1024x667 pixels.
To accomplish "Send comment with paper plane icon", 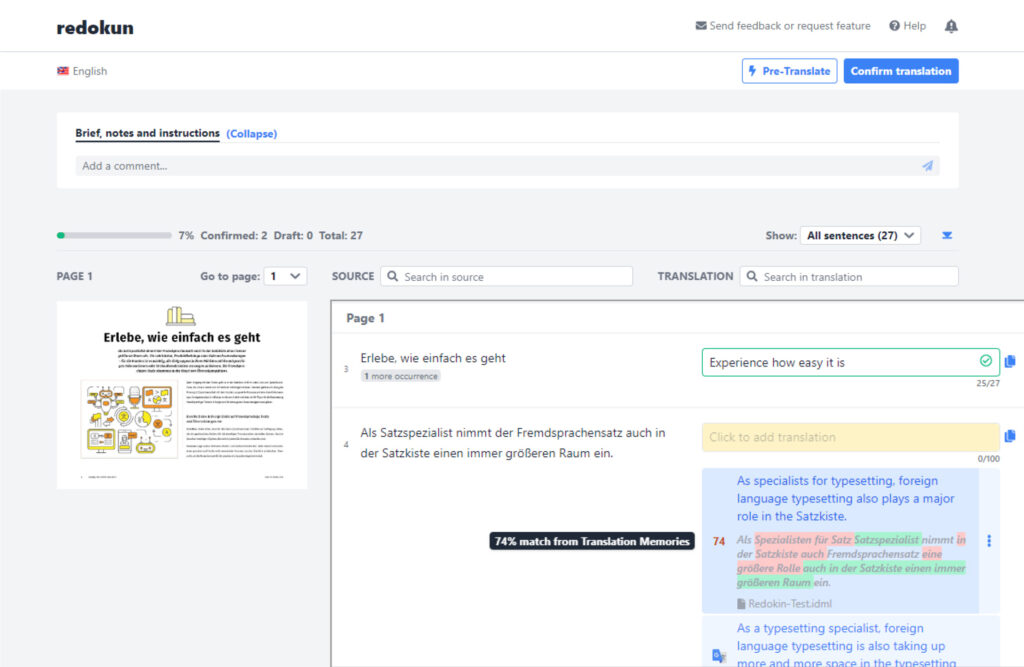I will click(x=928, y=166).
